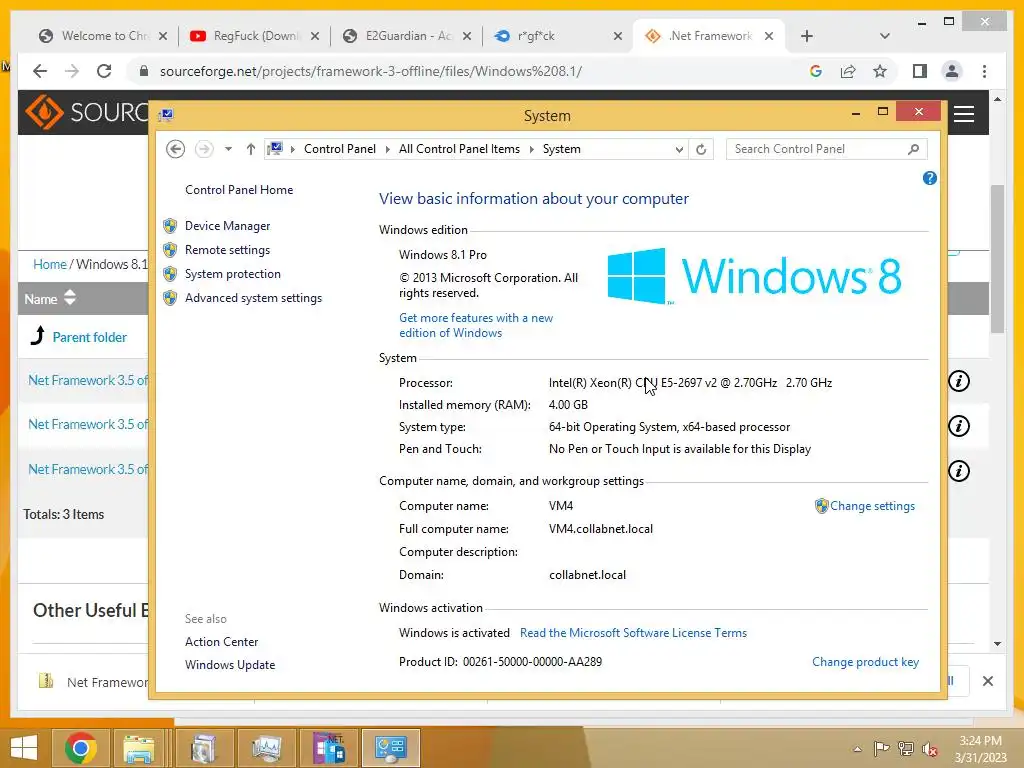Screen dimensions: 1024x768
Task: Click Chrome page vertical scrollbar
Action: click(997, 259)
